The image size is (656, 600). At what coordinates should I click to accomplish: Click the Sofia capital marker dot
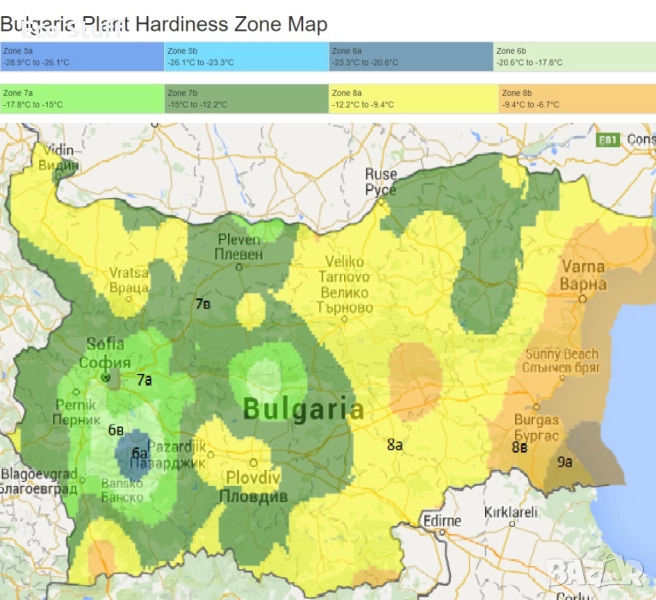106,378
